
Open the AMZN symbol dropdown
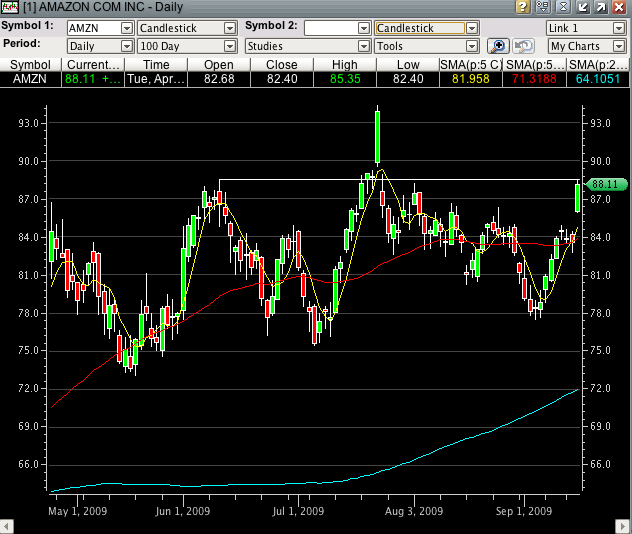point(126,29)
